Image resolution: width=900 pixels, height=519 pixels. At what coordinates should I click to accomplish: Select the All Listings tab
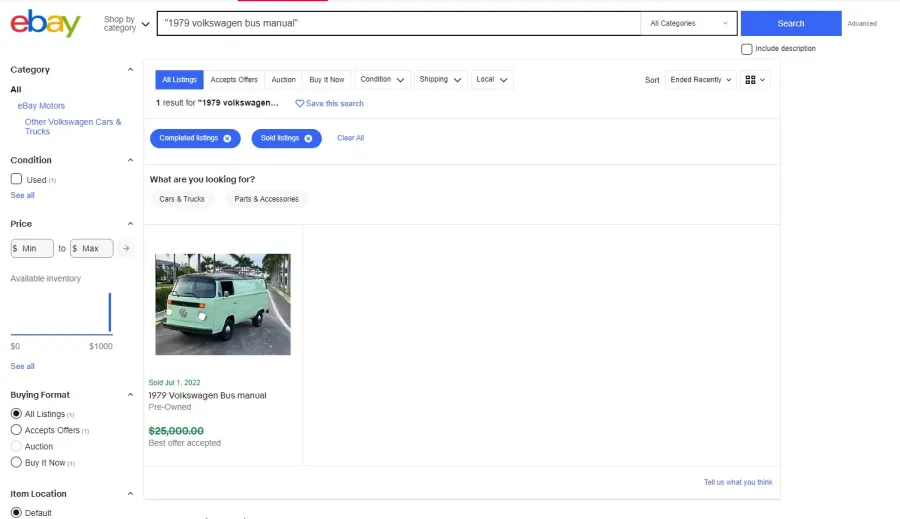coord(179,80)
